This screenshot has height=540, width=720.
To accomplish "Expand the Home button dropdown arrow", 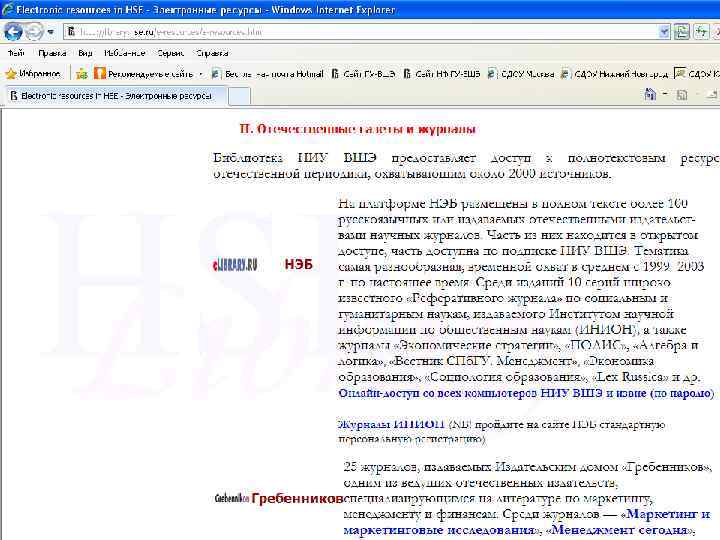I will click(664, 94).
